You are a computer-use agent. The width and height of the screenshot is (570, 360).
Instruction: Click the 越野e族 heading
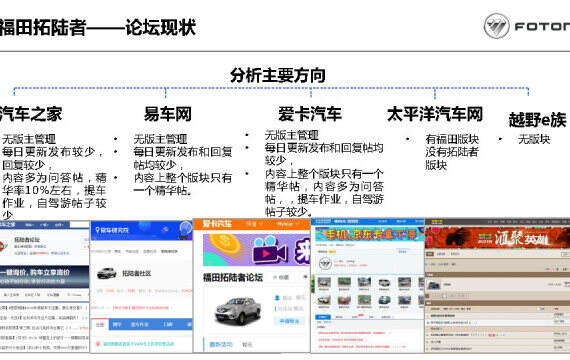pos(537,120)
